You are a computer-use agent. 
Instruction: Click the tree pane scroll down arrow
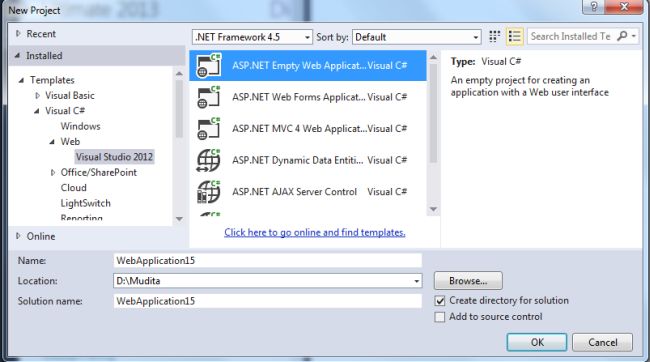pos(179,219)
